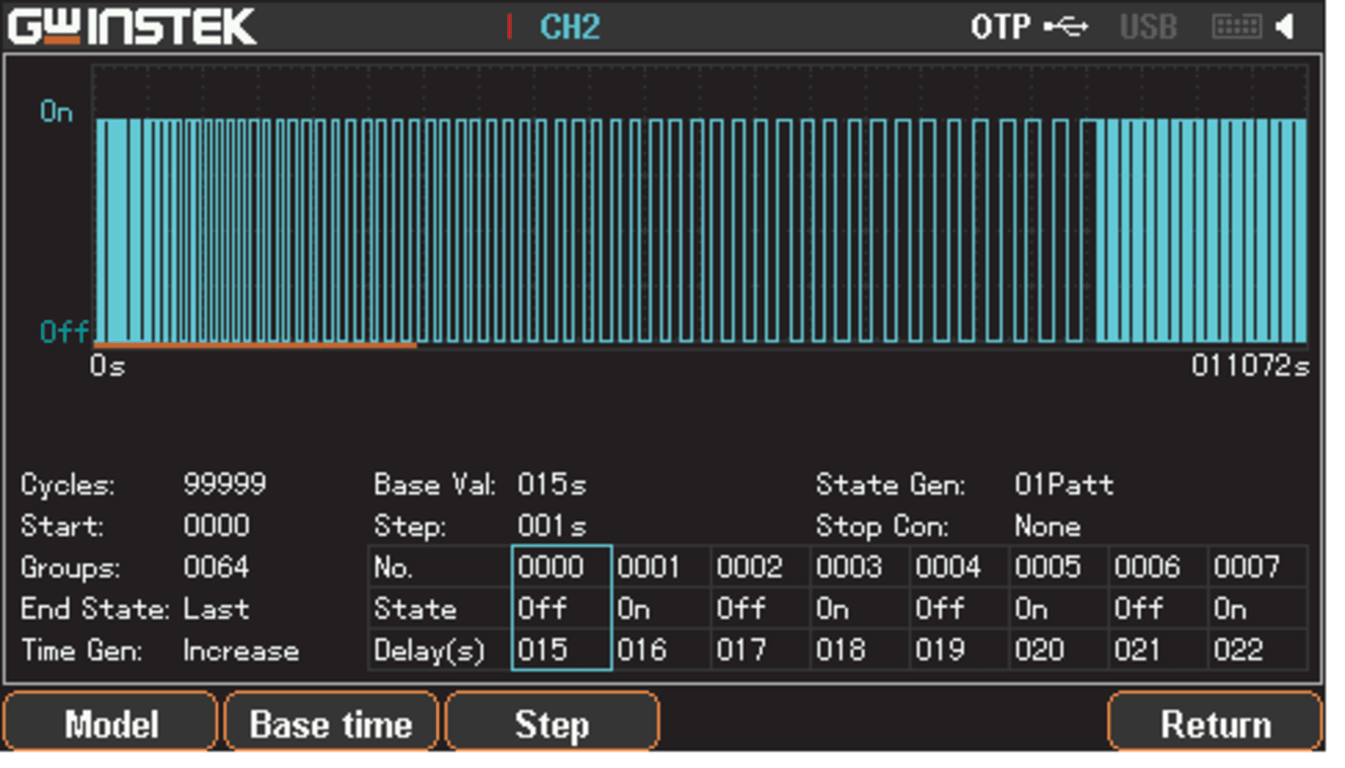1345x768 pixels.
Task: Click the Cycles: label
Action: point(67,485)
